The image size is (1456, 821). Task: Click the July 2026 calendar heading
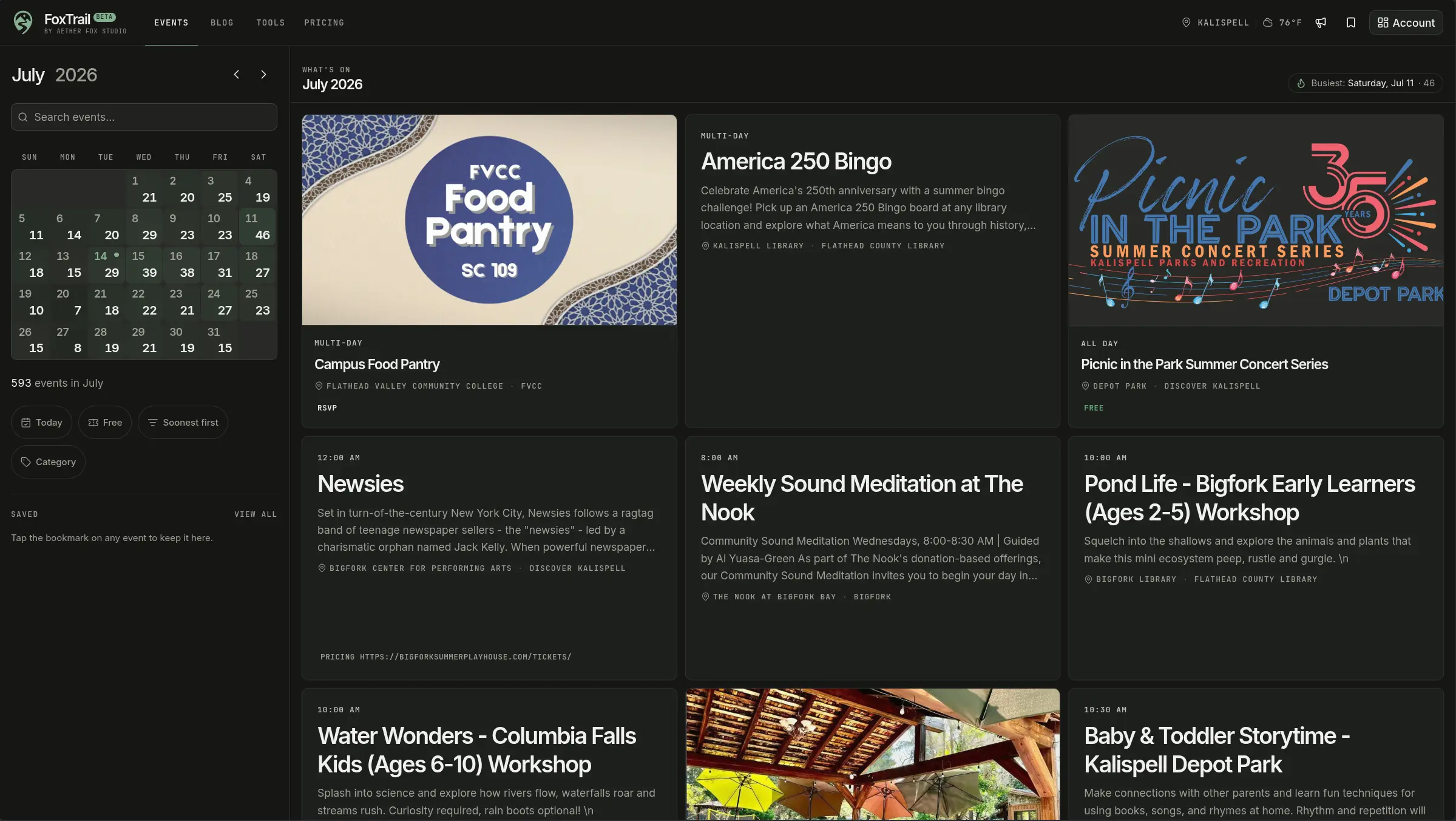[54, 75]
